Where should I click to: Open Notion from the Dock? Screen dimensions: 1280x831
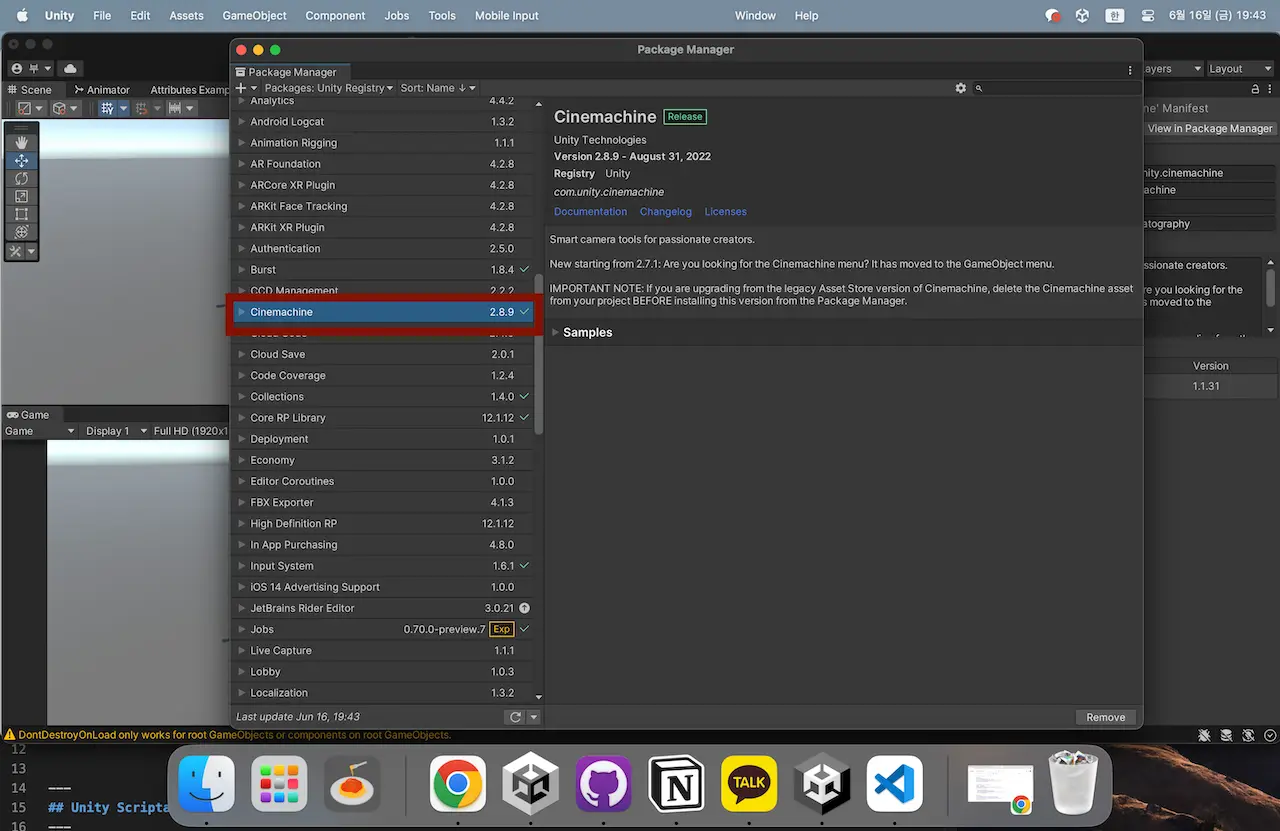click(x=677, y=783)
